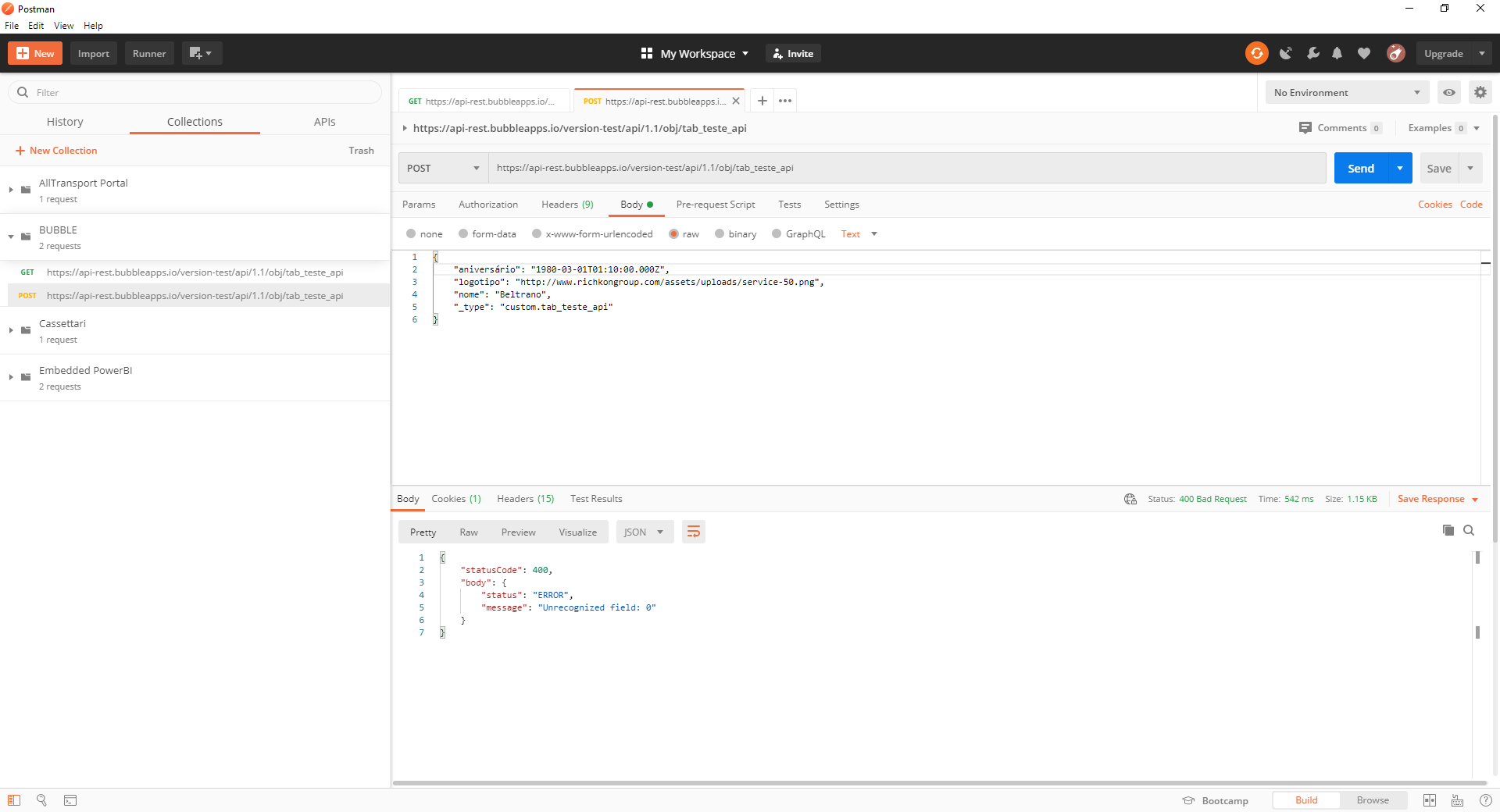Image resolution: width=1500 pixels, height=812 pixels.
Task: Click the request URL input field
Action: coord(907,168)
